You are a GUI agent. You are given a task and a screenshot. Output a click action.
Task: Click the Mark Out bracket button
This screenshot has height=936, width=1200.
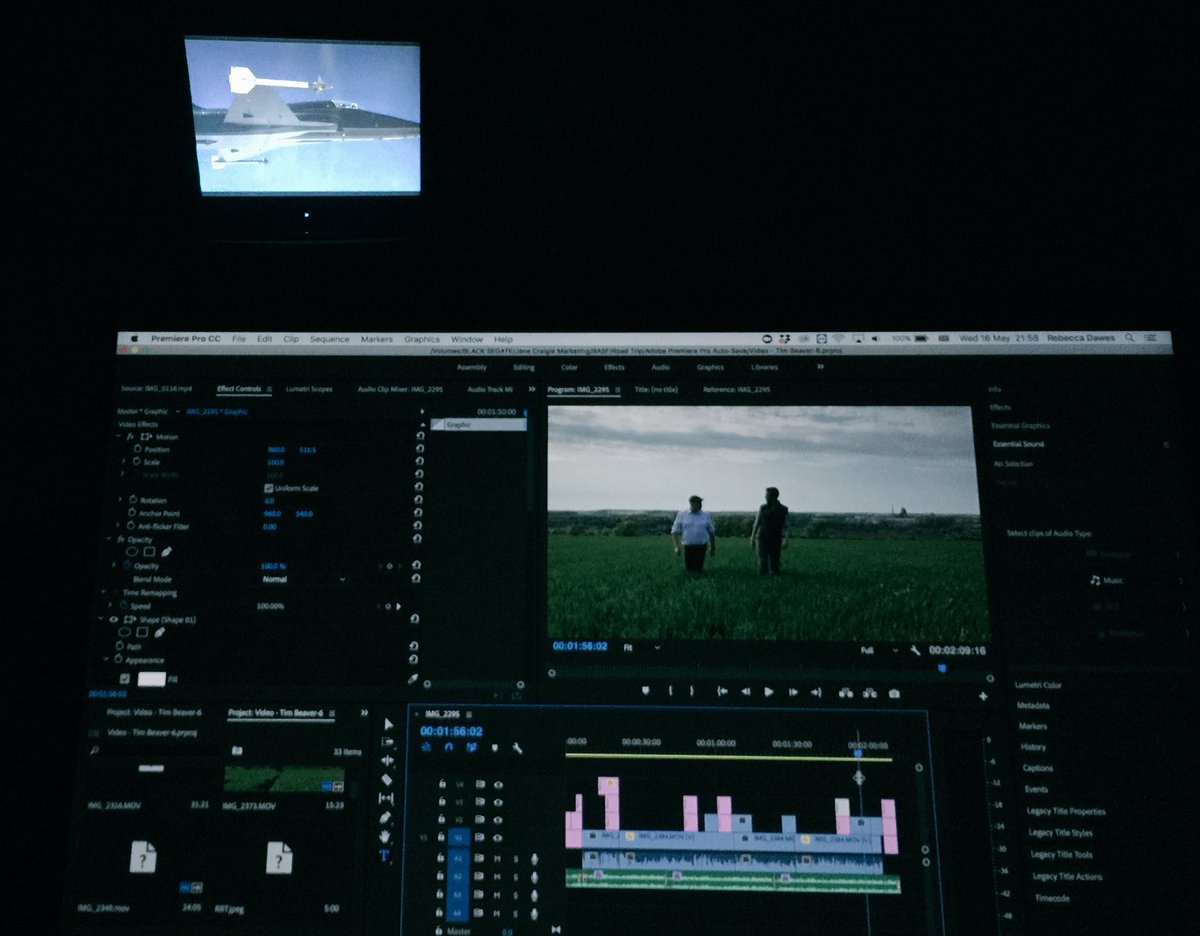tap(693, 691)
